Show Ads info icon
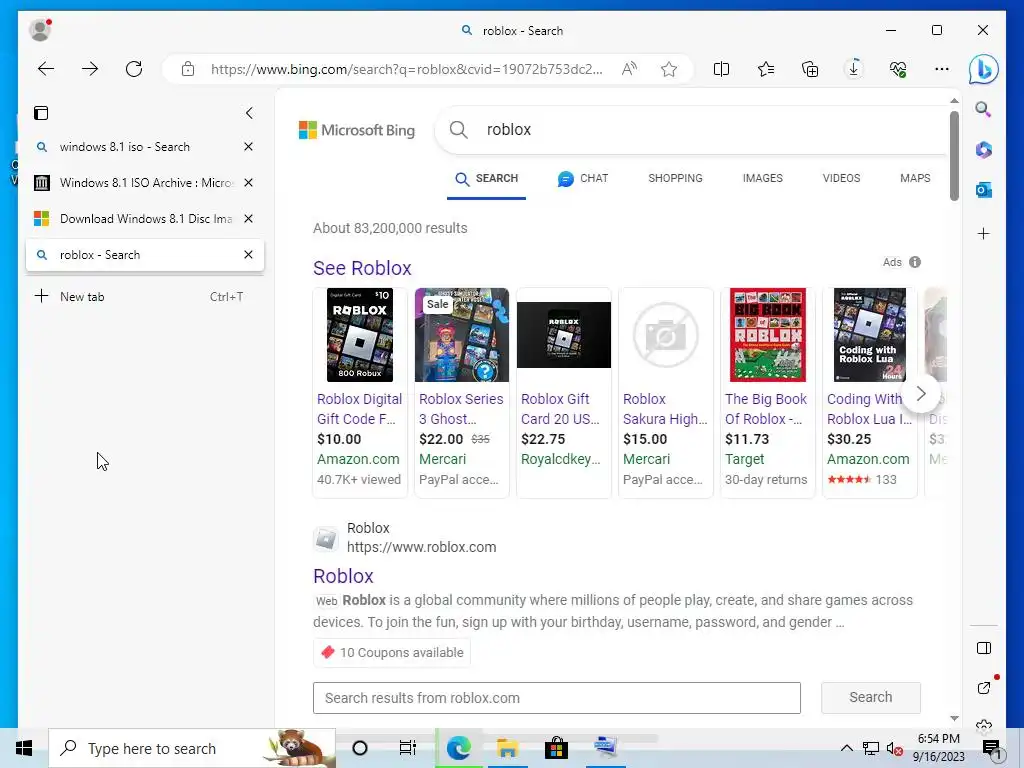This screenshot has width=1024, height=768. [915, 262]
